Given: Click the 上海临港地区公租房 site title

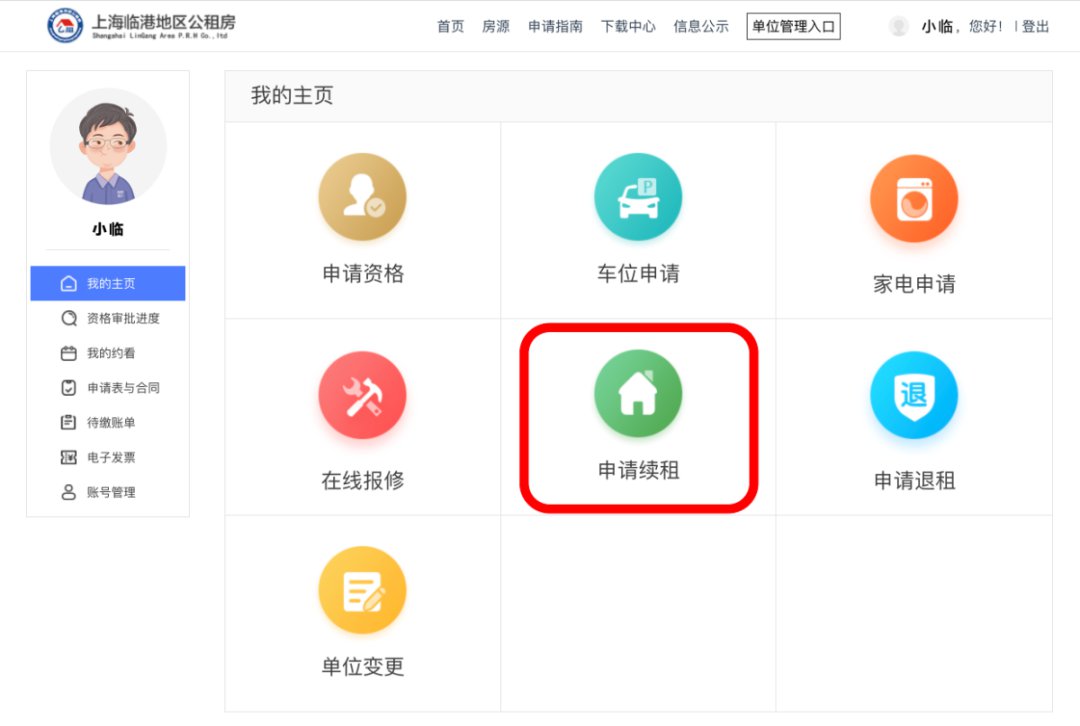Looking at the screenshot, I should click(164, 22).
